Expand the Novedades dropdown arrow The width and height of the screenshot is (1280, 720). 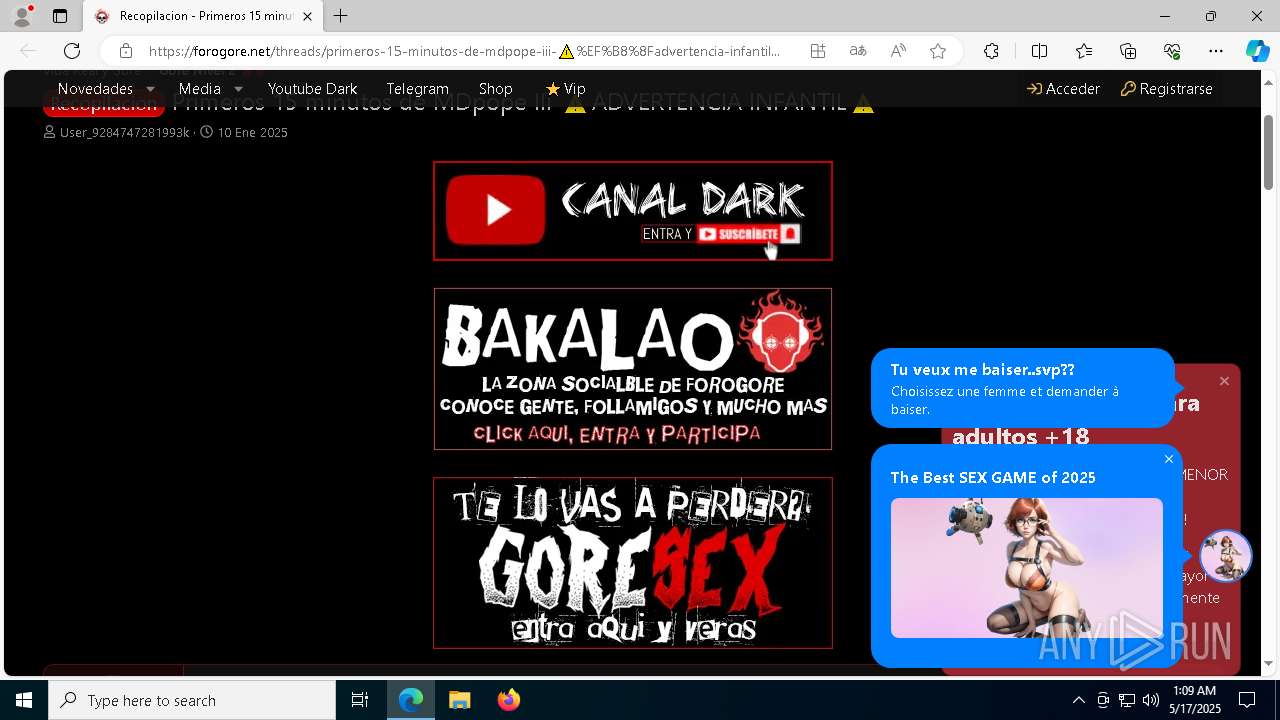click(x=150, y=89)
